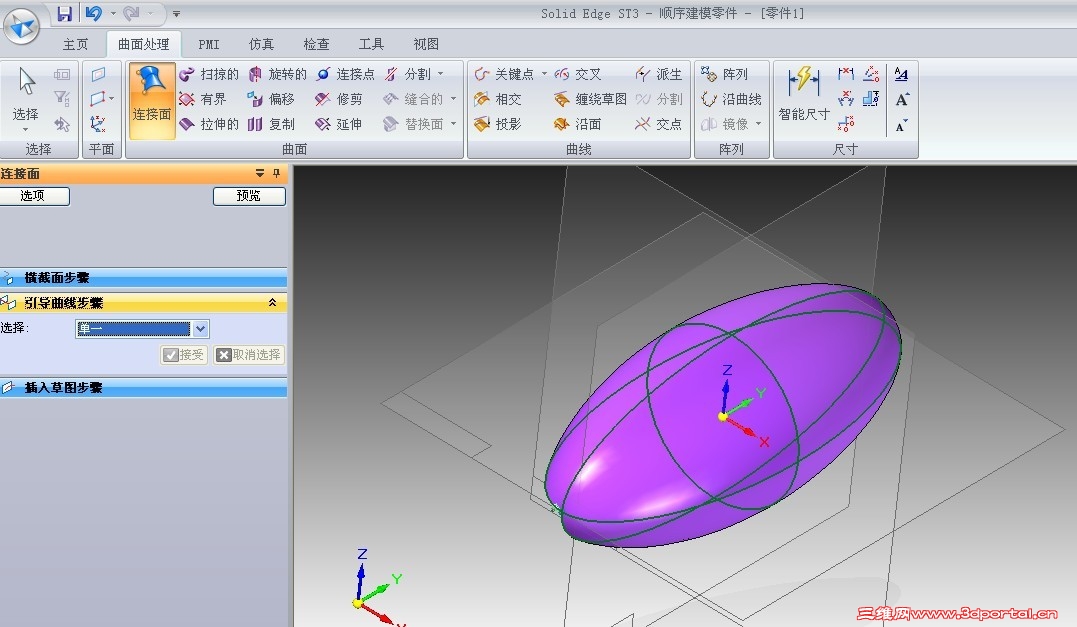Select the 沿曲线 pattern along curve tool
Viewport: 1077px width, 627px height.
tap(731, 100)
